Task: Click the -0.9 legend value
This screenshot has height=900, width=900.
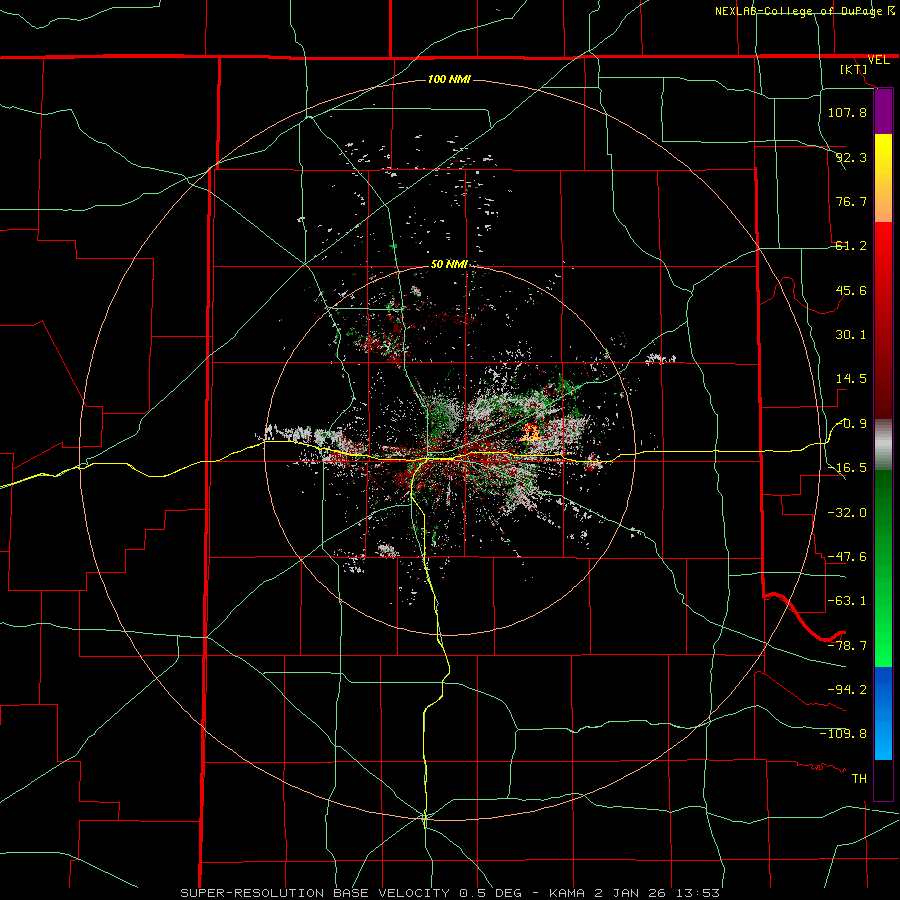Action: (851, 424)
